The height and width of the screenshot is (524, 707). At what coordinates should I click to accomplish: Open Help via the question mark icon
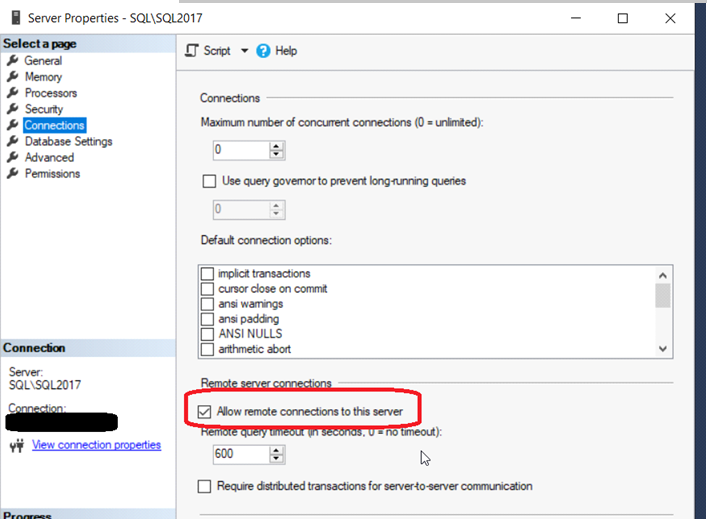(264, 51)
